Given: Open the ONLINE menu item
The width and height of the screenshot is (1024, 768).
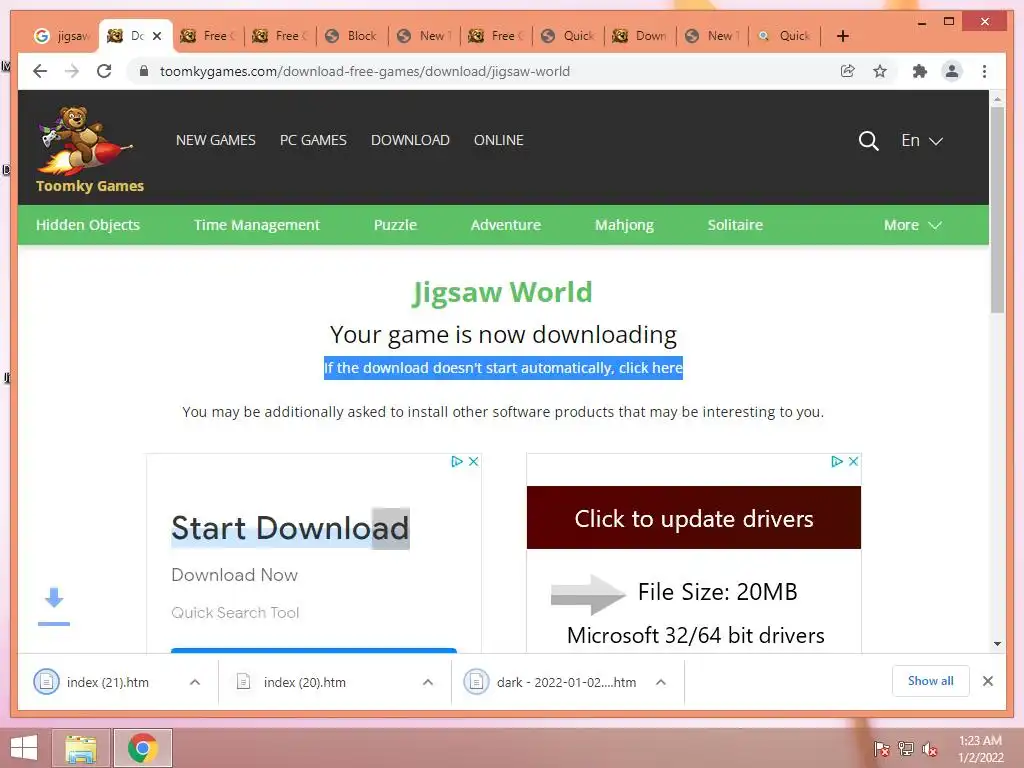Looking at the screenshot, I should [499, 140].
